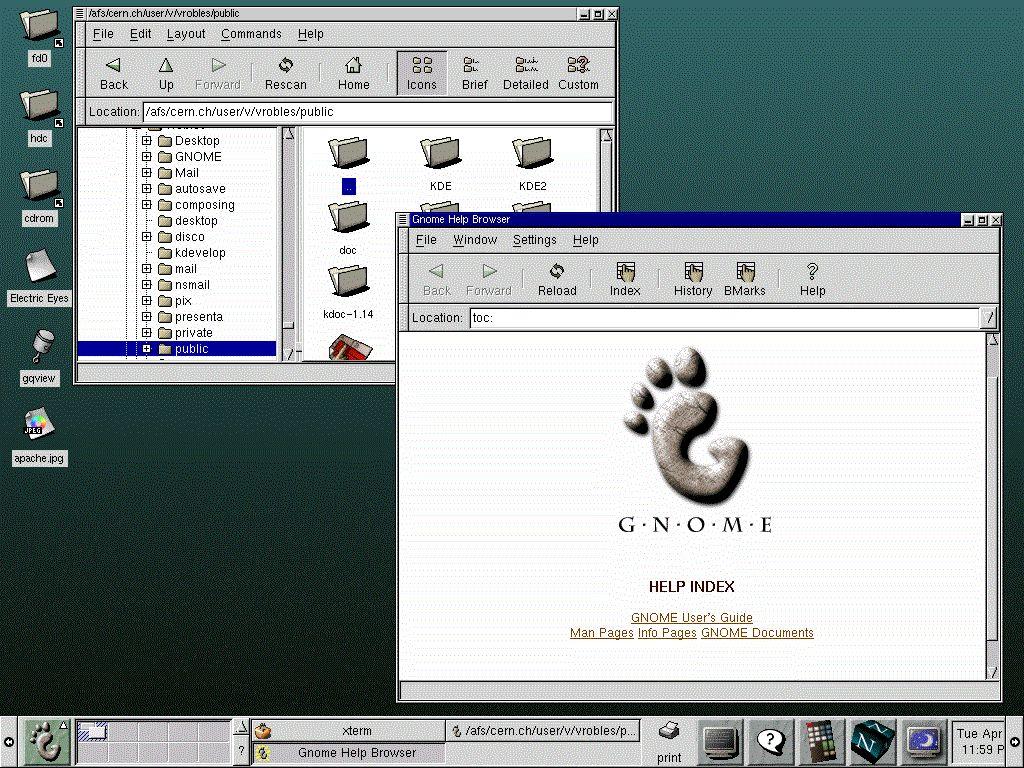Image resolution: width=1024 pixels, height=768 pixels.
Task: Select the apache.jpg desktop file
Action: pyautogui.click(x=39, y=436)
